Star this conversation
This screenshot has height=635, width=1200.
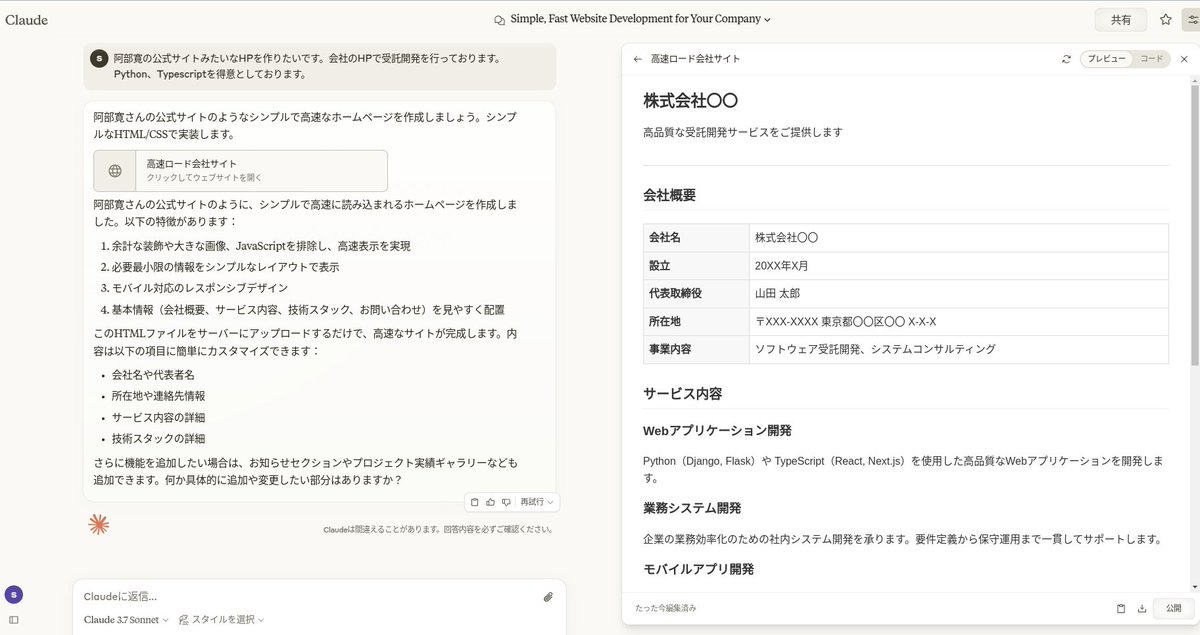point(1166,19)
